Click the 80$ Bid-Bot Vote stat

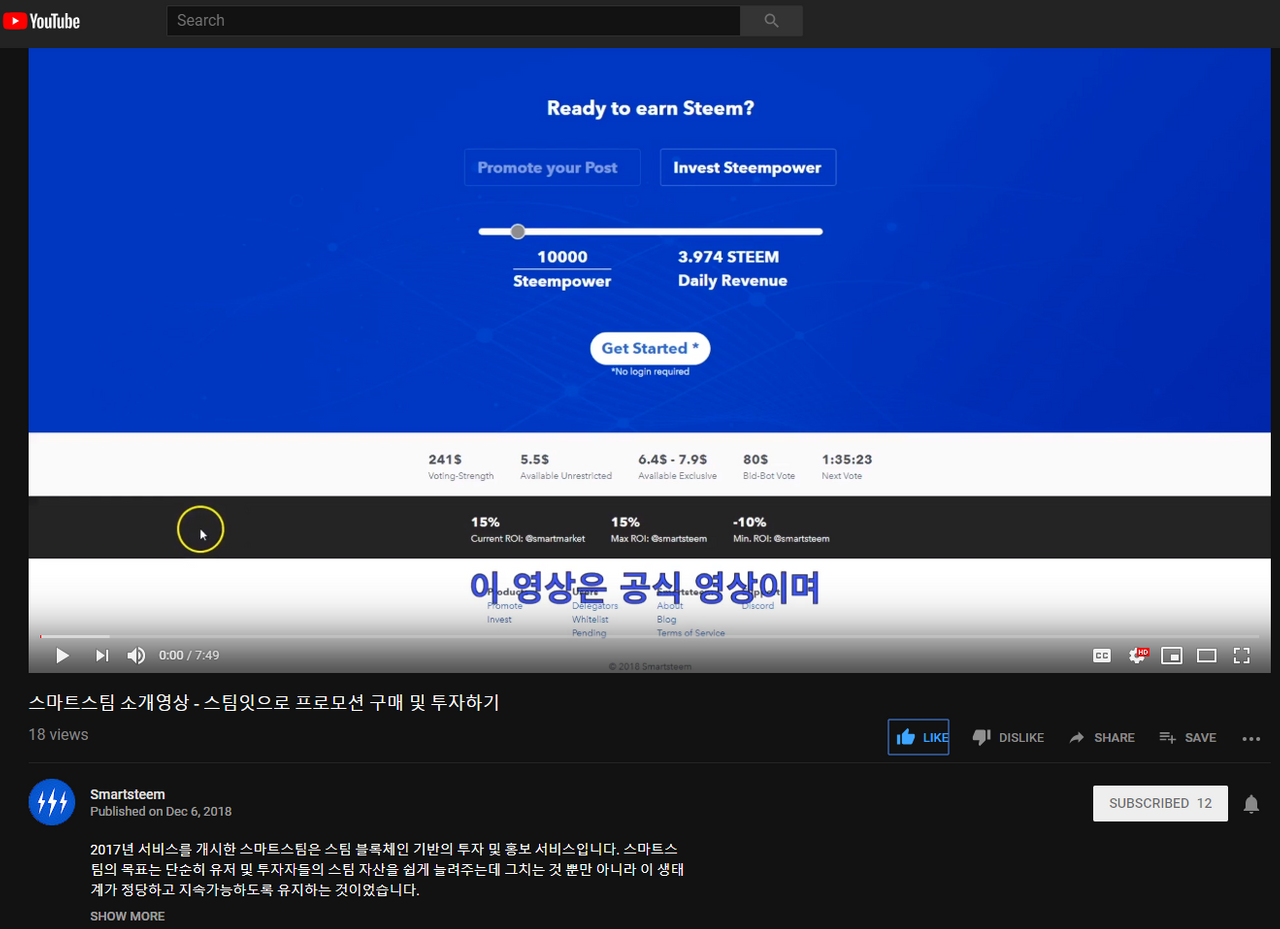[769, 466]
